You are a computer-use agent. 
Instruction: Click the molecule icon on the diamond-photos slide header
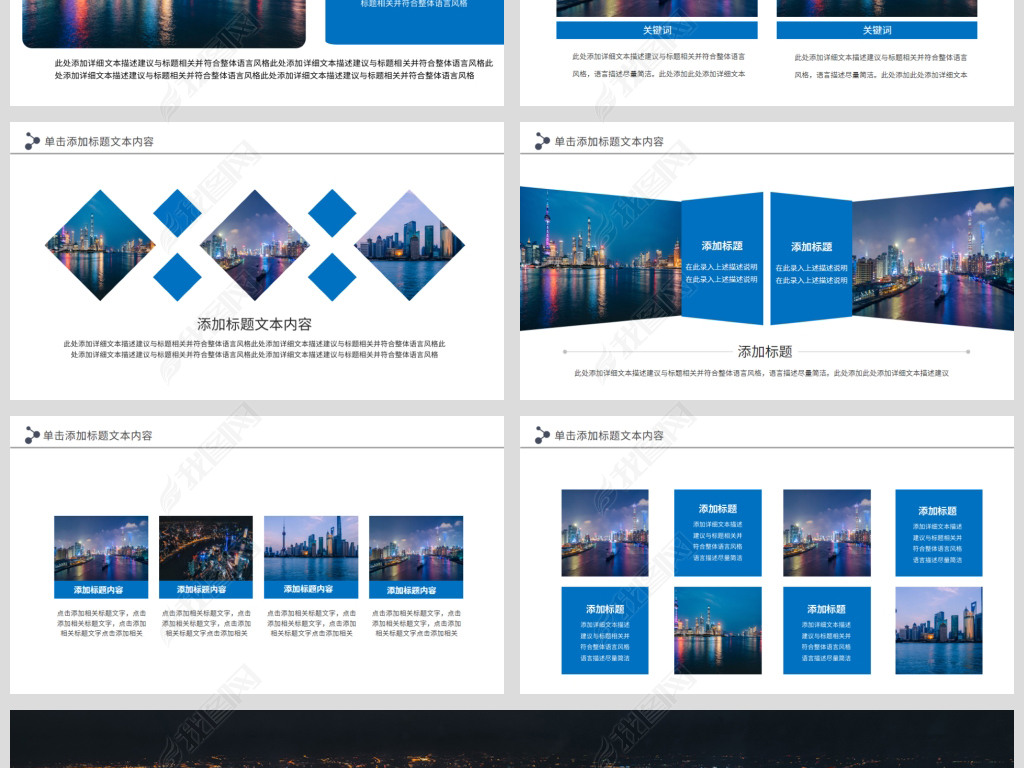[x=32, y=142]
